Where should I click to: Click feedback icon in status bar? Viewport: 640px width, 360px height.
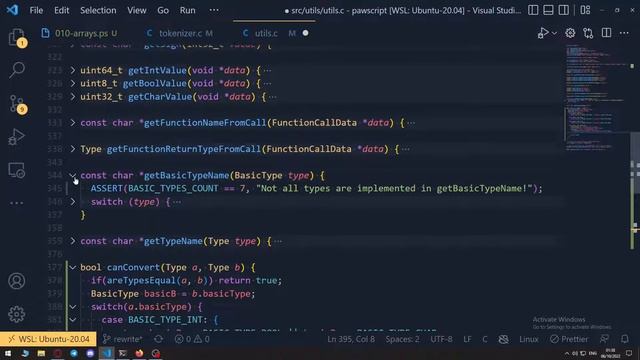tap(604, 339)
